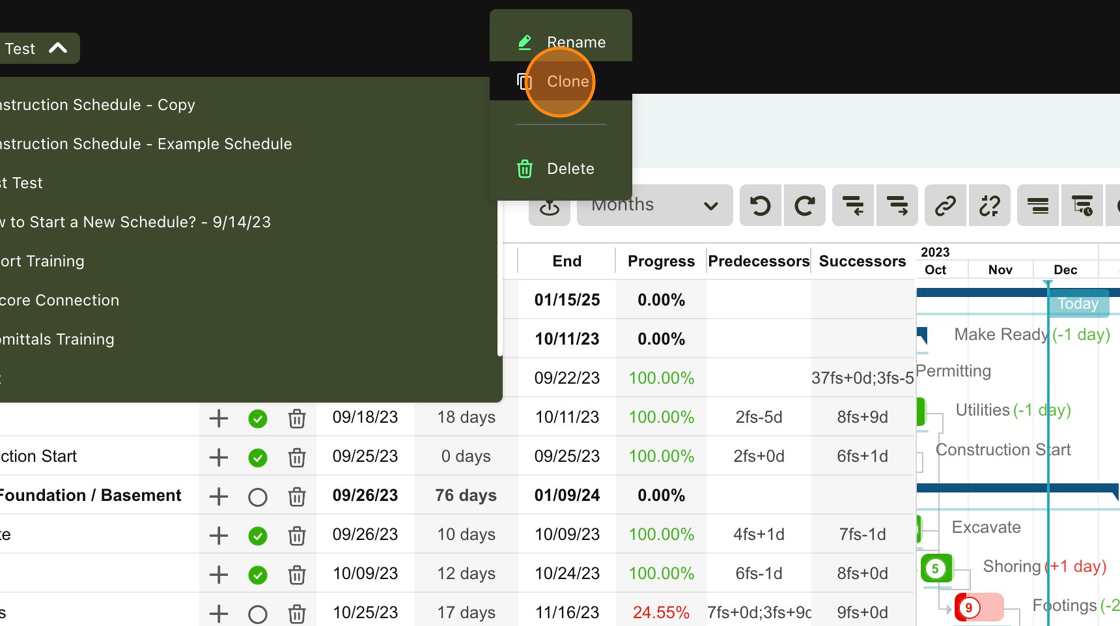Click the Make Ready label in the Gantt chart
This screenshot has width=1120, height=626.
[1001, 334]
